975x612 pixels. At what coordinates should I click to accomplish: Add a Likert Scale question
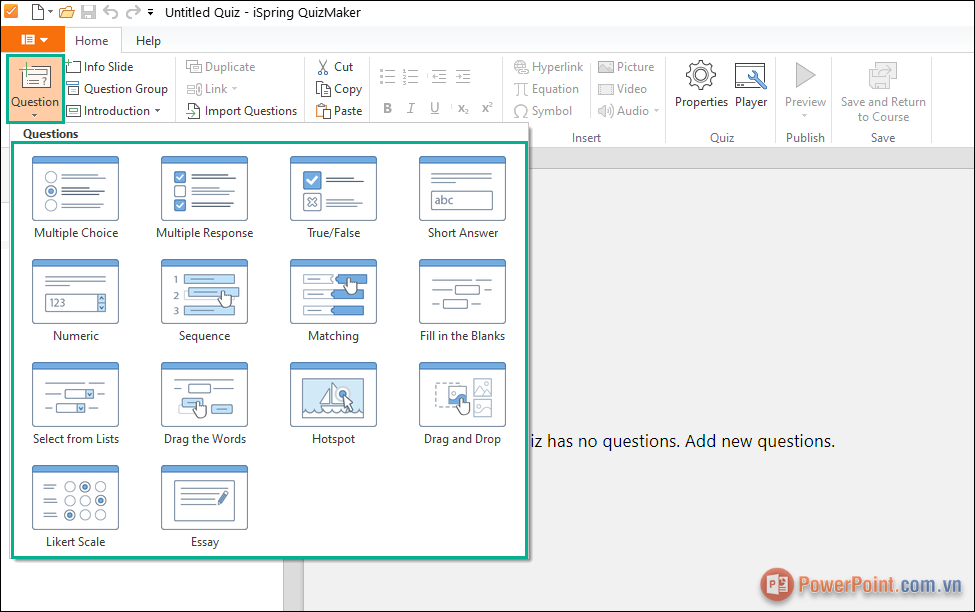pyautogui.click(x=75, y=507)
